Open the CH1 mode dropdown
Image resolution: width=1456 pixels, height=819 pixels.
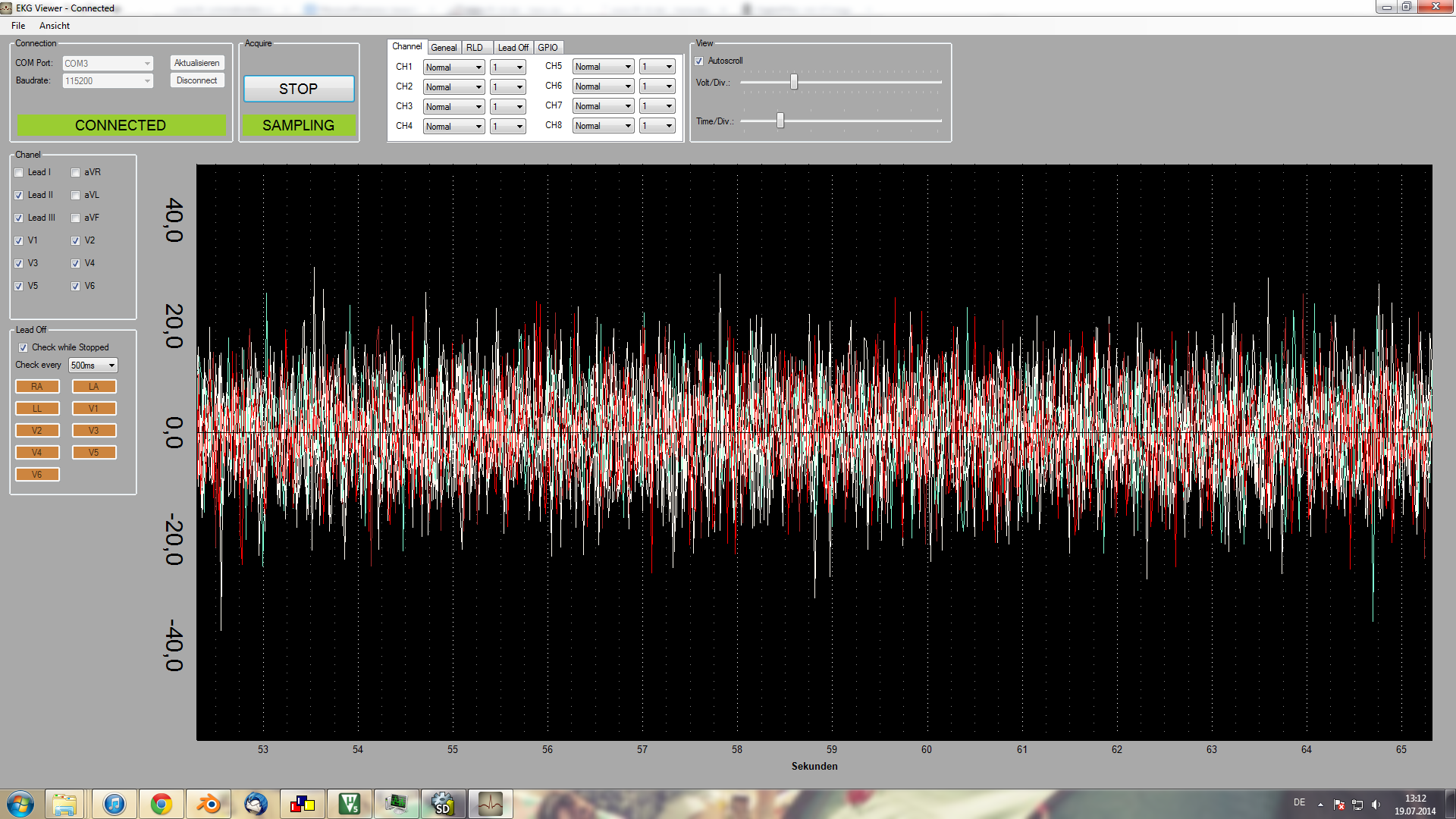coord(453,67)
